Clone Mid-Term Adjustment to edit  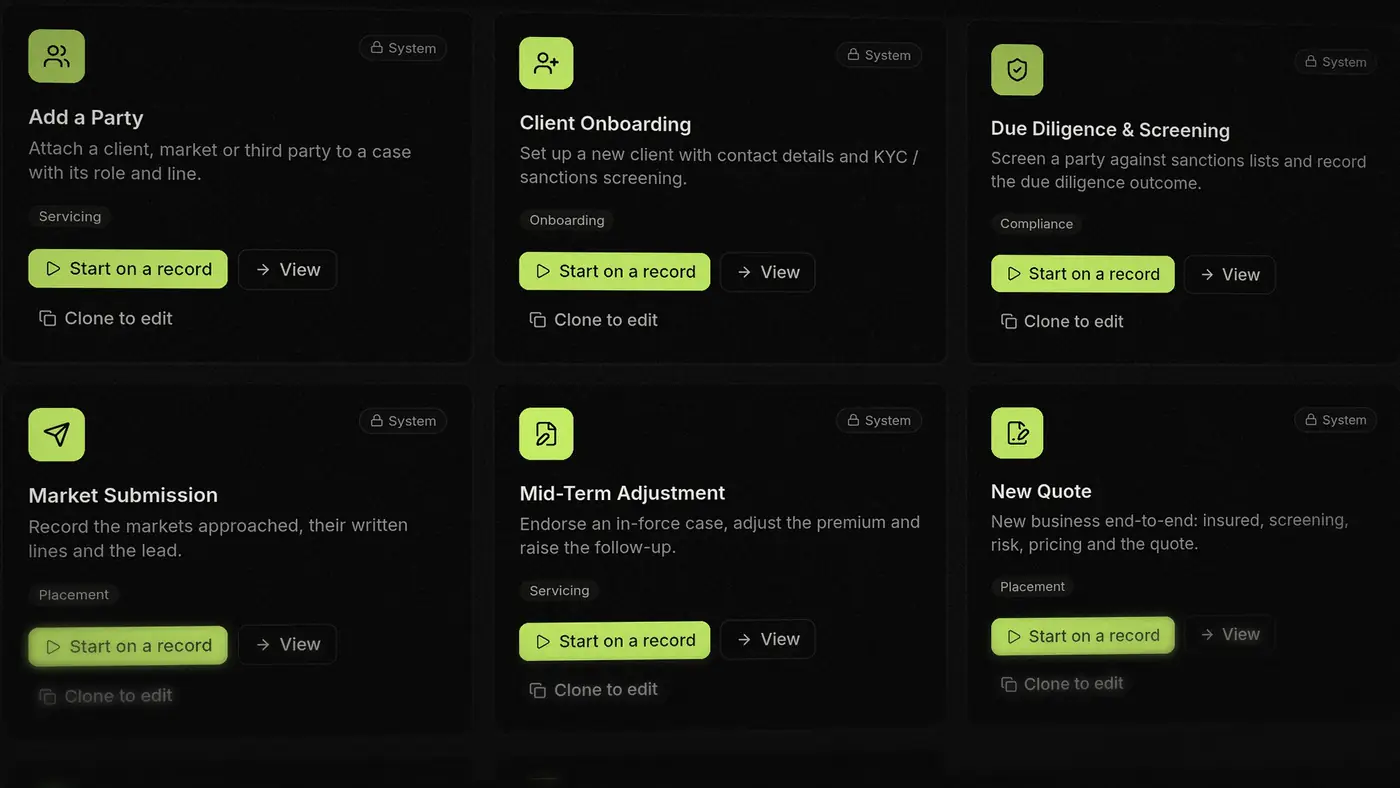pos(593,690)
